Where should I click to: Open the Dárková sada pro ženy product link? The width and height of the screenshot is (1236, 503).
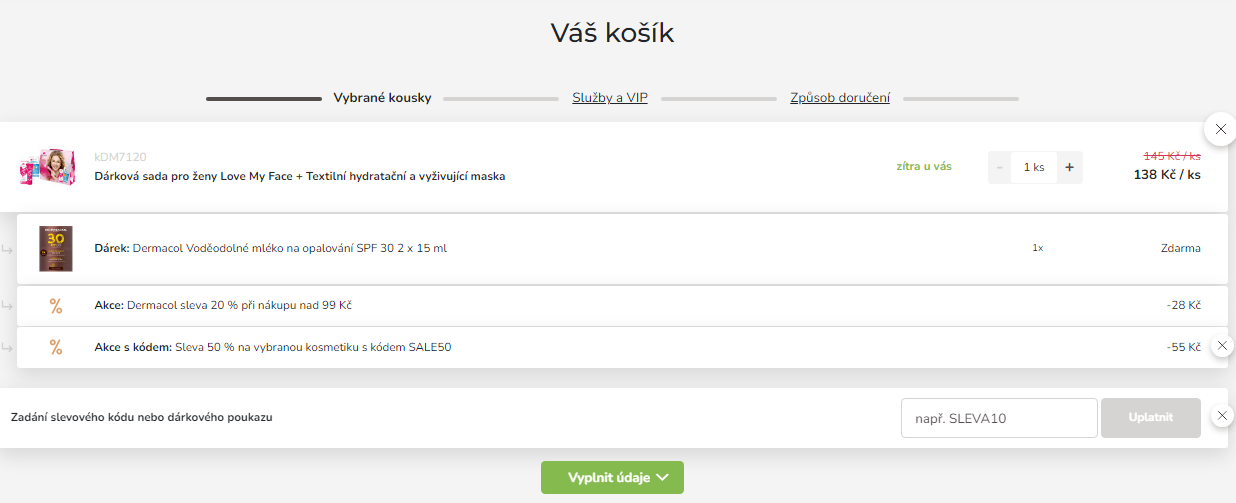(x=300, y=176)
